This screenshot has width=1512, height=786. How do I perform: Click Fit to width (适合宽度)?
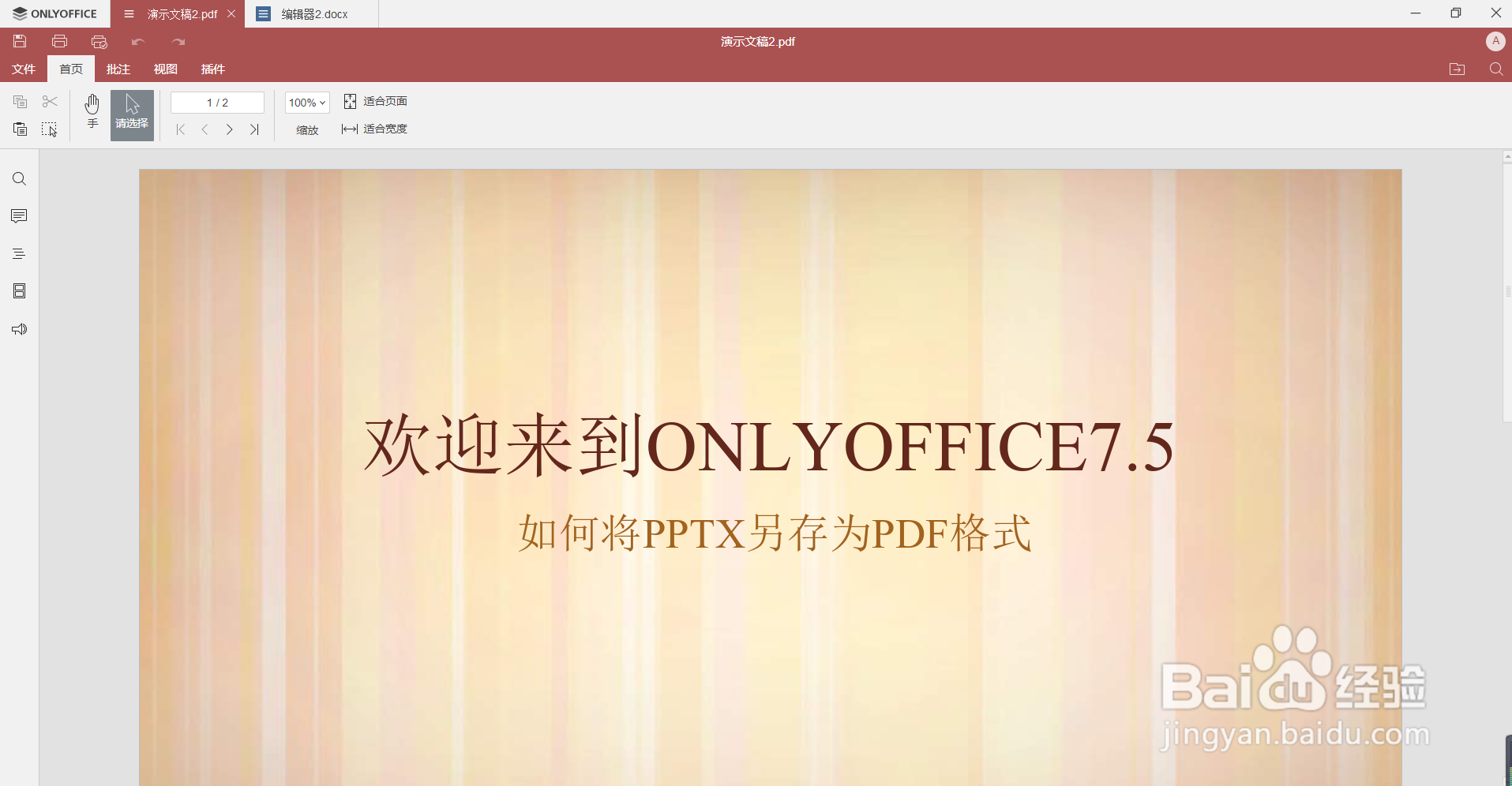(x=375, y=129)
